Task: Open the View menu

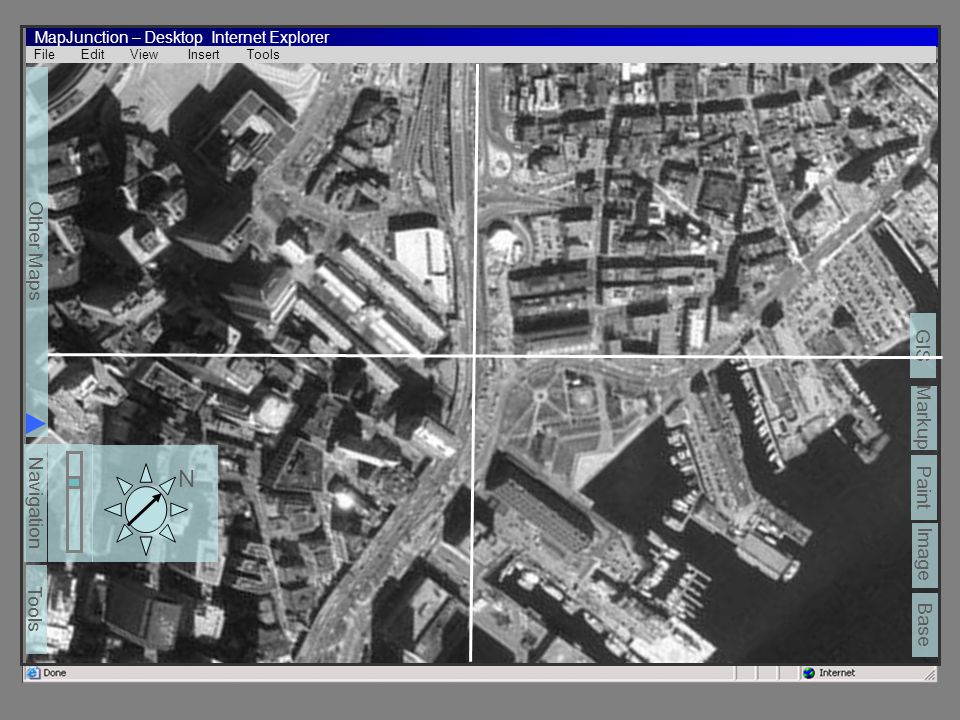Action: tap(144, 54)
